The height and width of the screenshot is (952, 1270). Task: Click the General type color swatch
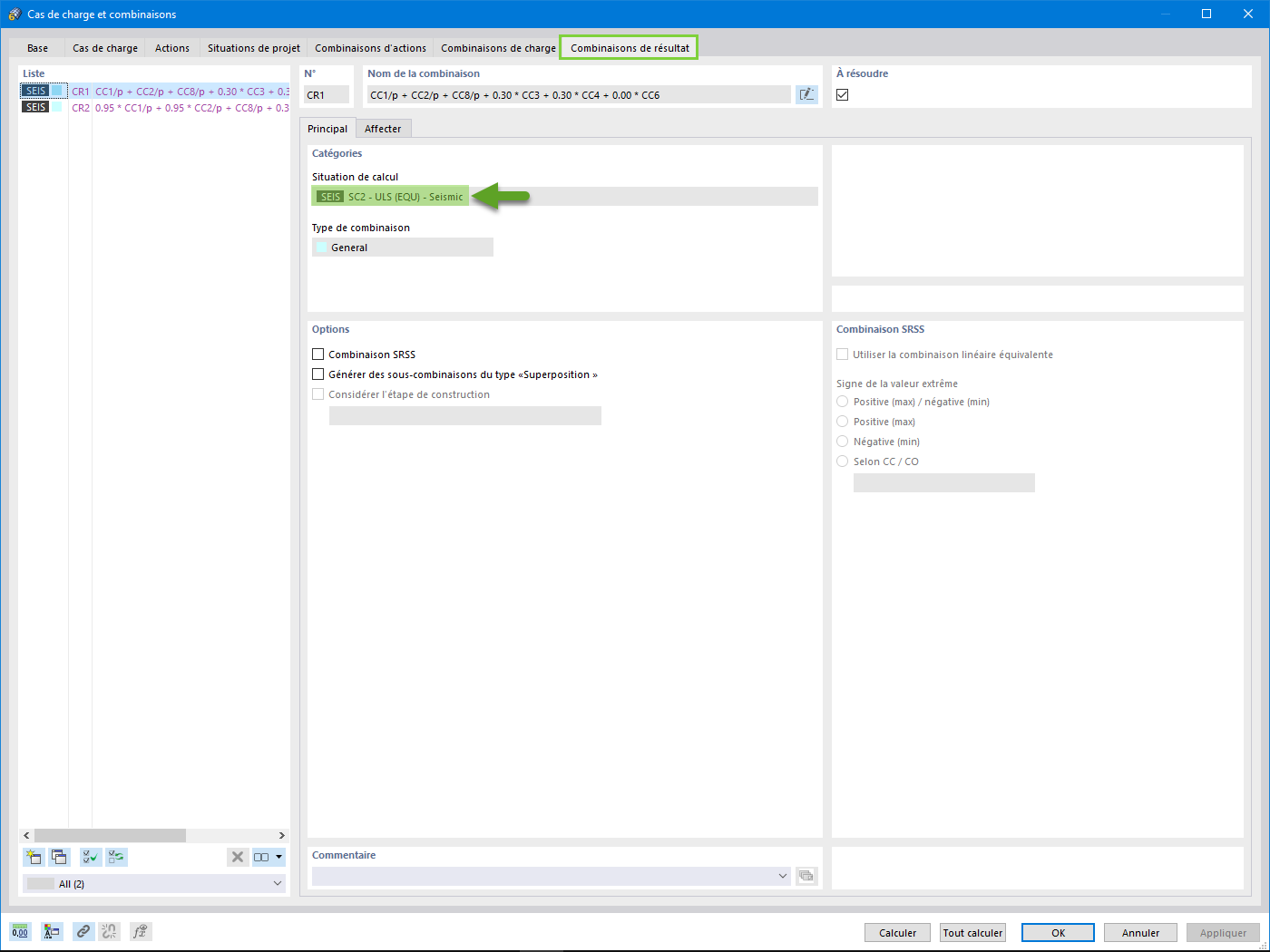[321, 248]
